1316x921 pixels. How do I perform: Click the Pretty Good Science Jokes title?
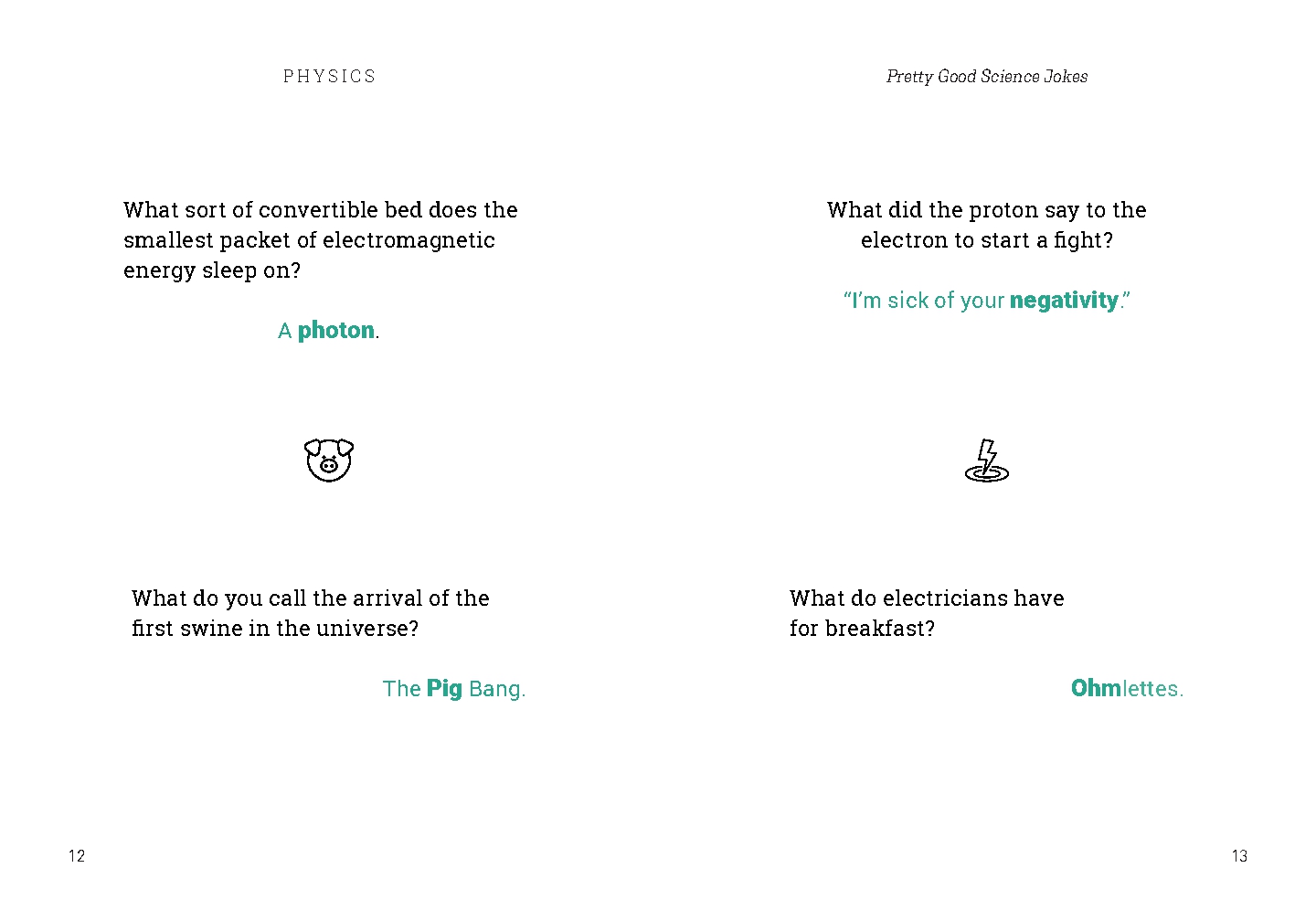(x=987, y=77)
